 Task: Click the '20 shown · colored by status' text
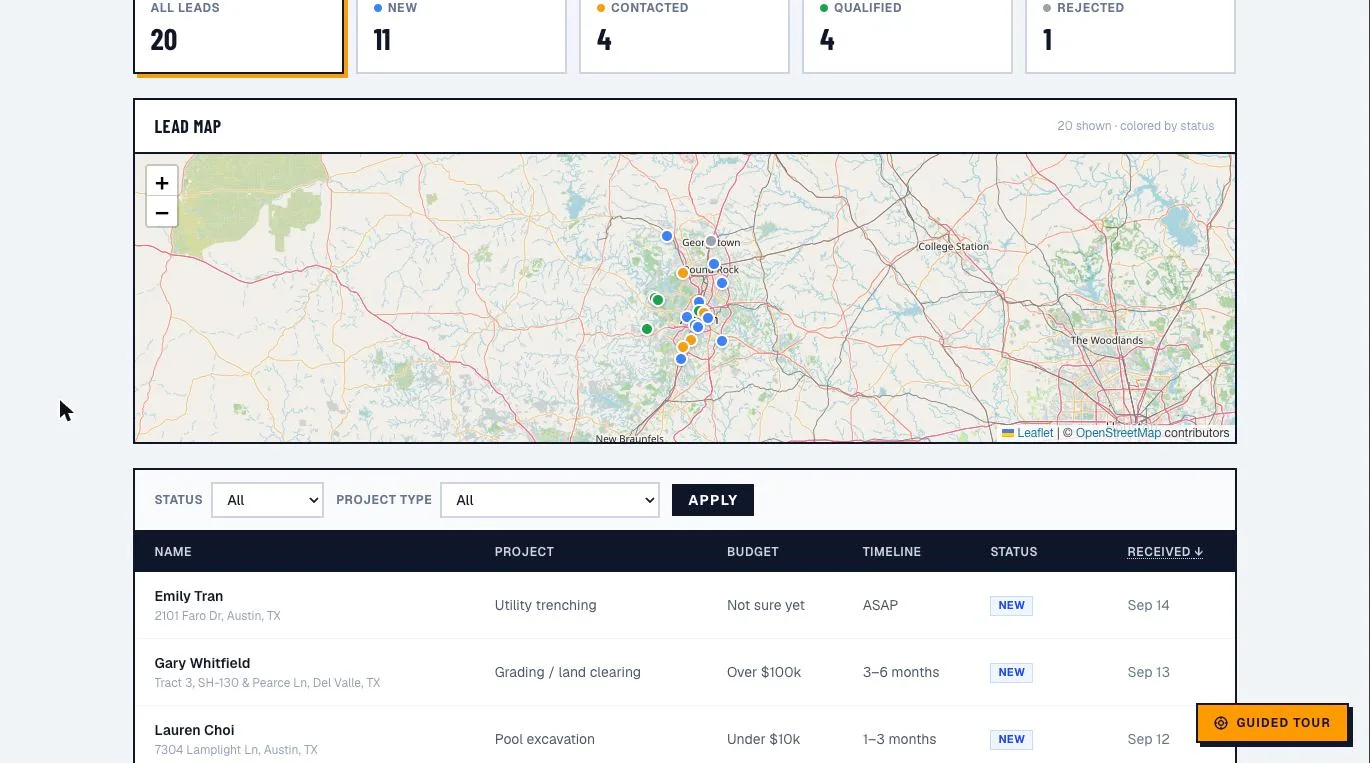pyautogui.click(x=1136, y=126)
